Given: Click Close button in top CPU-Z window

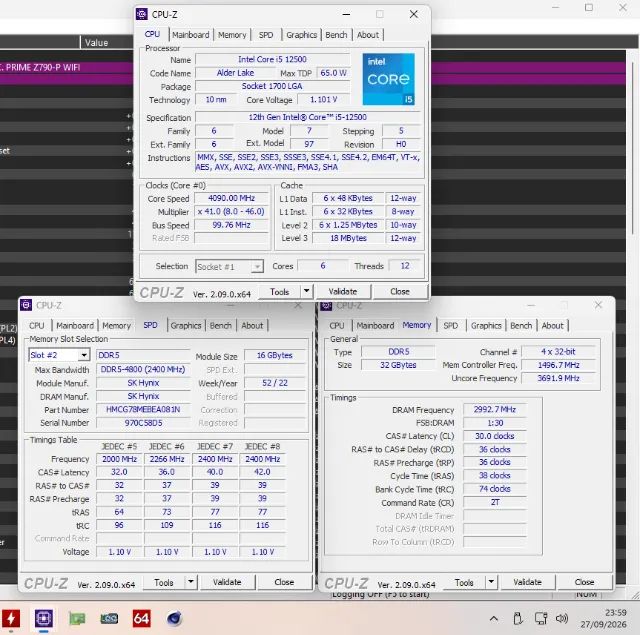Looking at the screenshot, I should click(x=400, y=291).
